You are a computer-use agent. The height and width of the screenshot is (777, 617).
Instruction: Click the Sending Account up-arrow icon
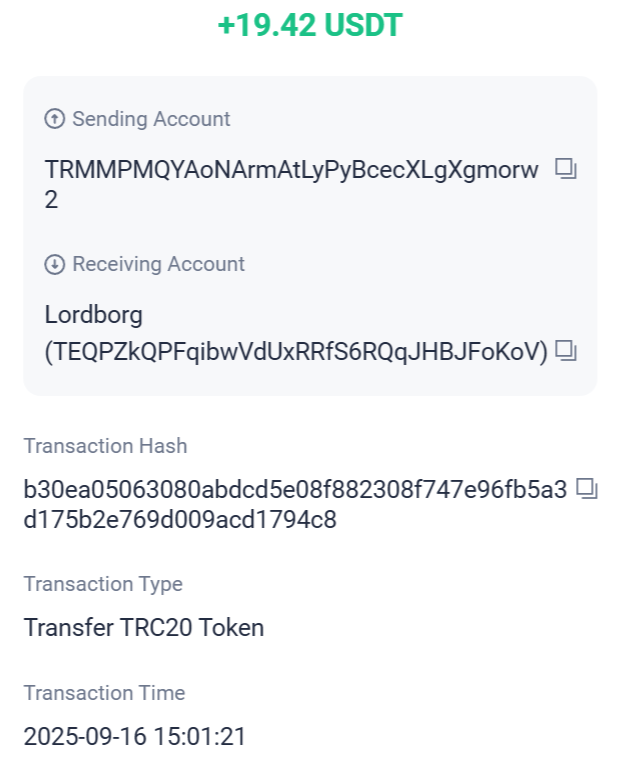point(55,119)
